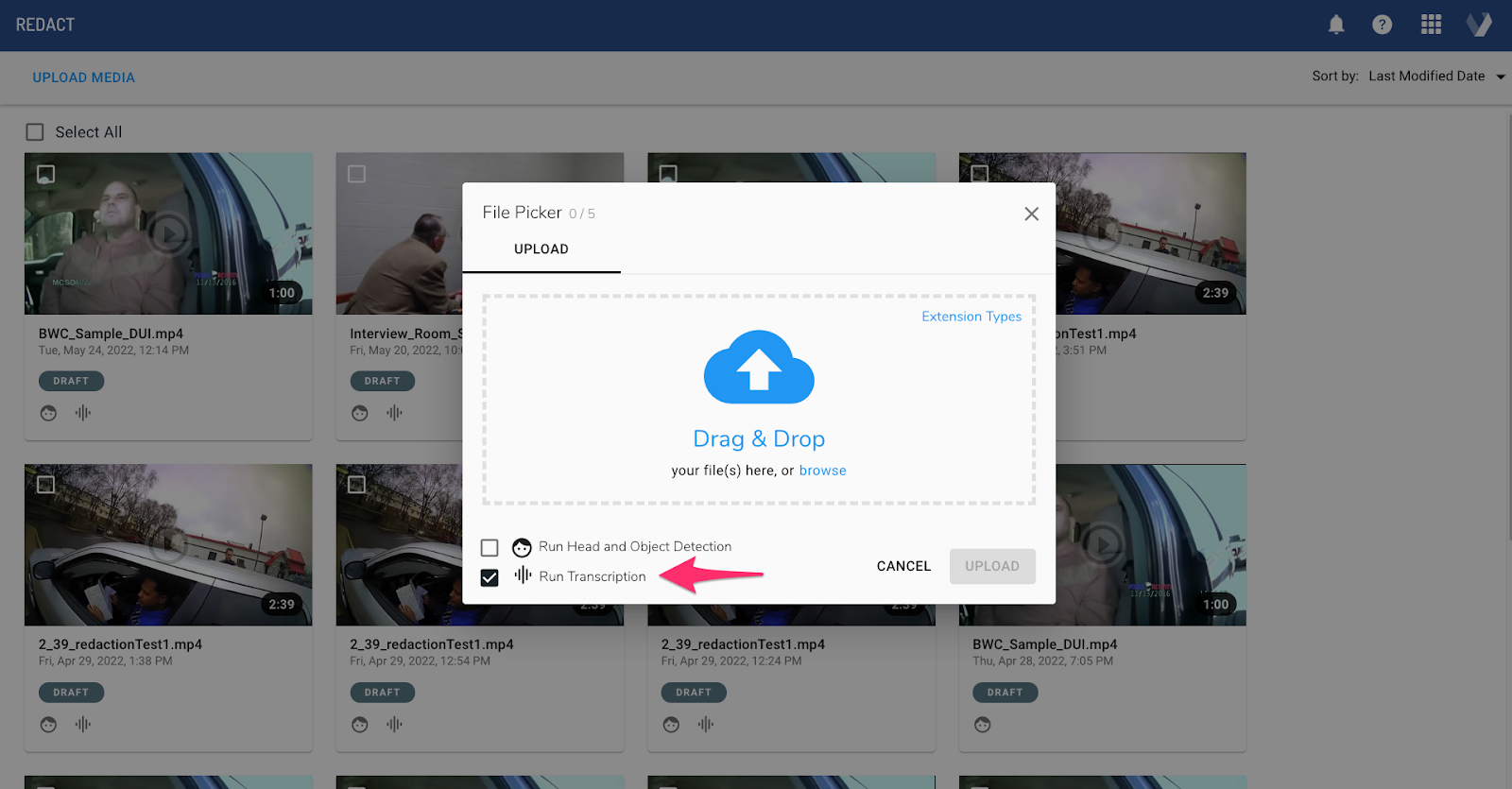Click the blue cloud upload icon
1512x789 pixels.
pos(759,368)
